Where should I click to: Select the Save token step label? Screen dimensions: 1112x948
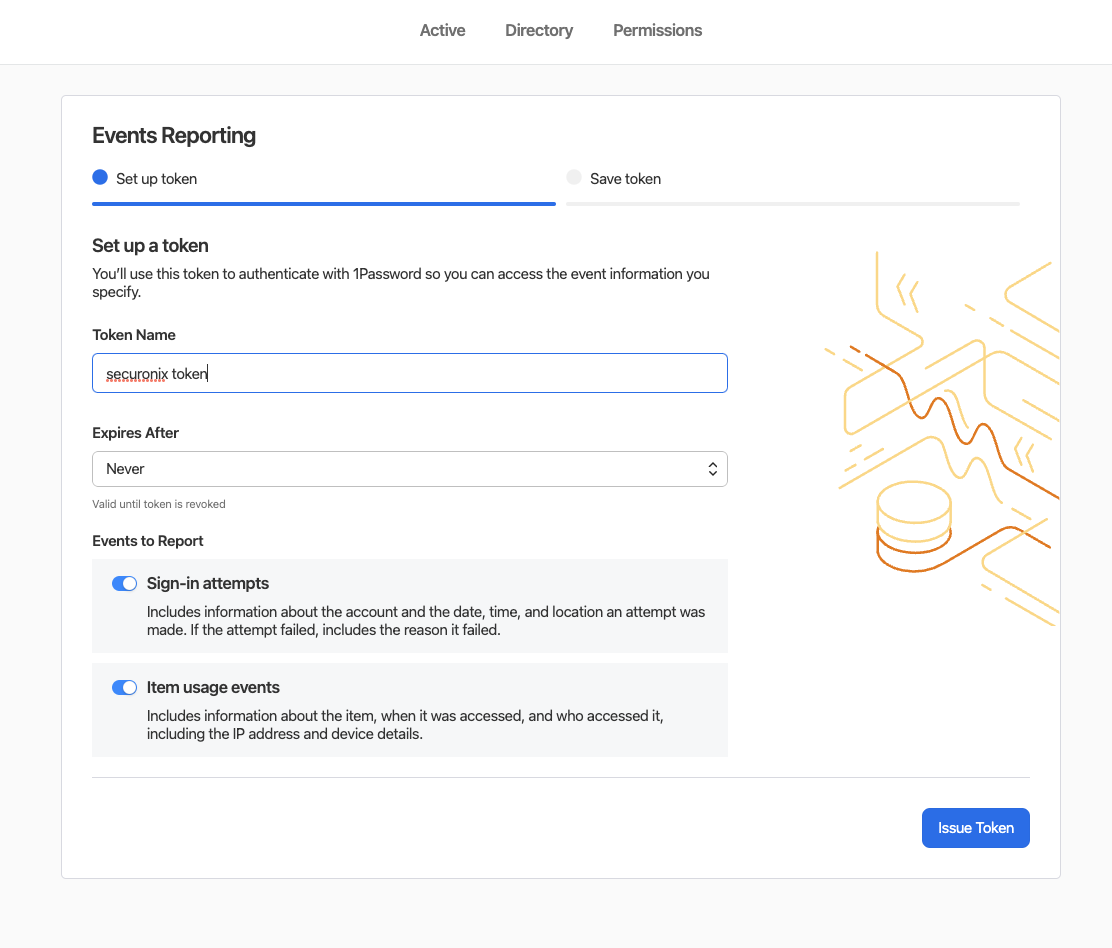(625, 179)
